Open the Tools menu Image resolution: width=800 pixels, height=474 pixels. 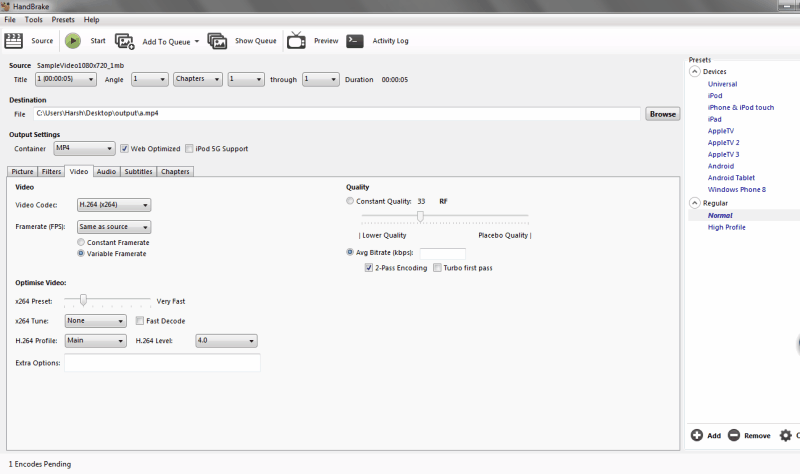coord(34,20)
